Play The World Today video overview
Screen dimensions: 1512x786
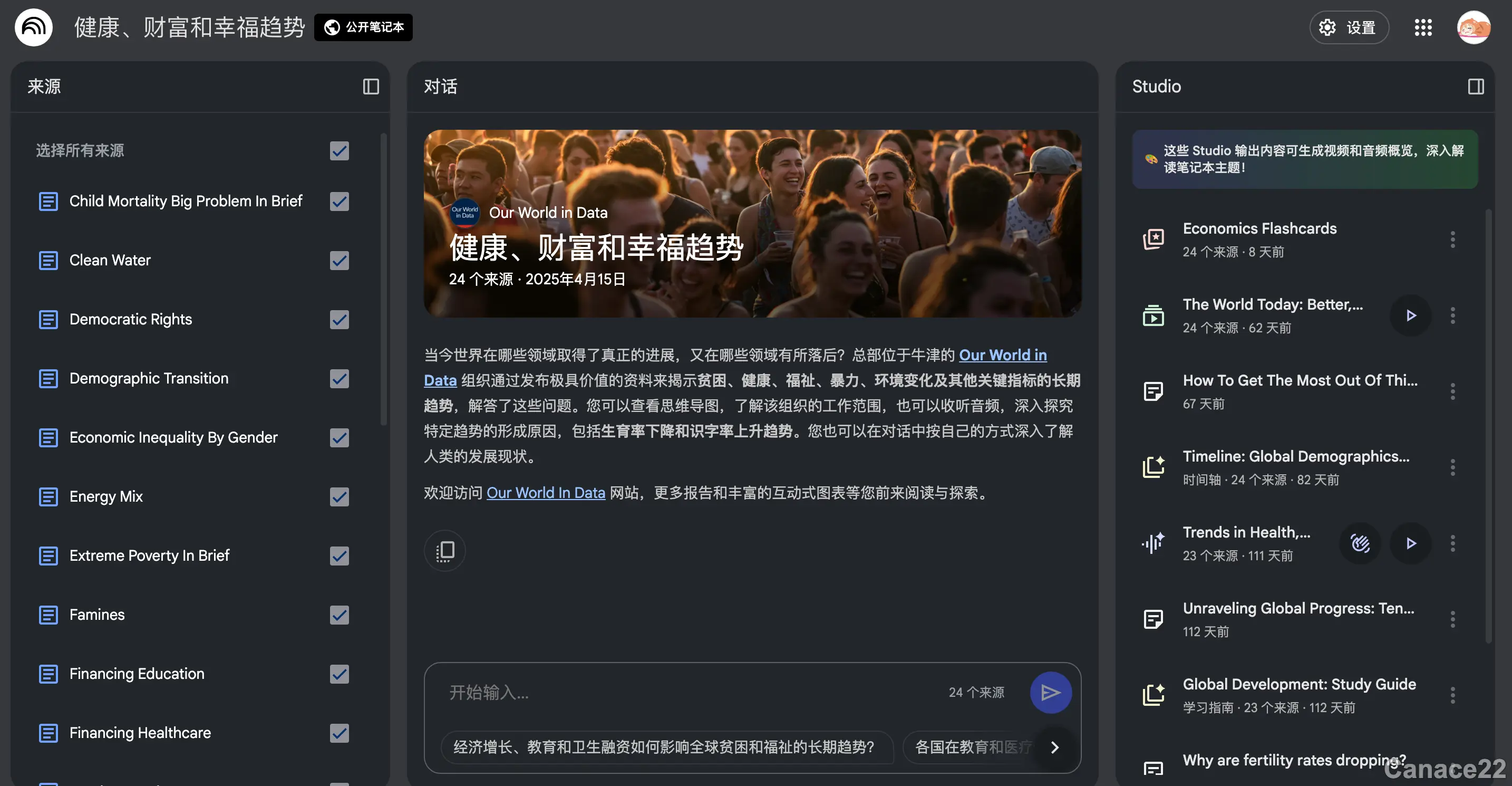coord(1410,315)
